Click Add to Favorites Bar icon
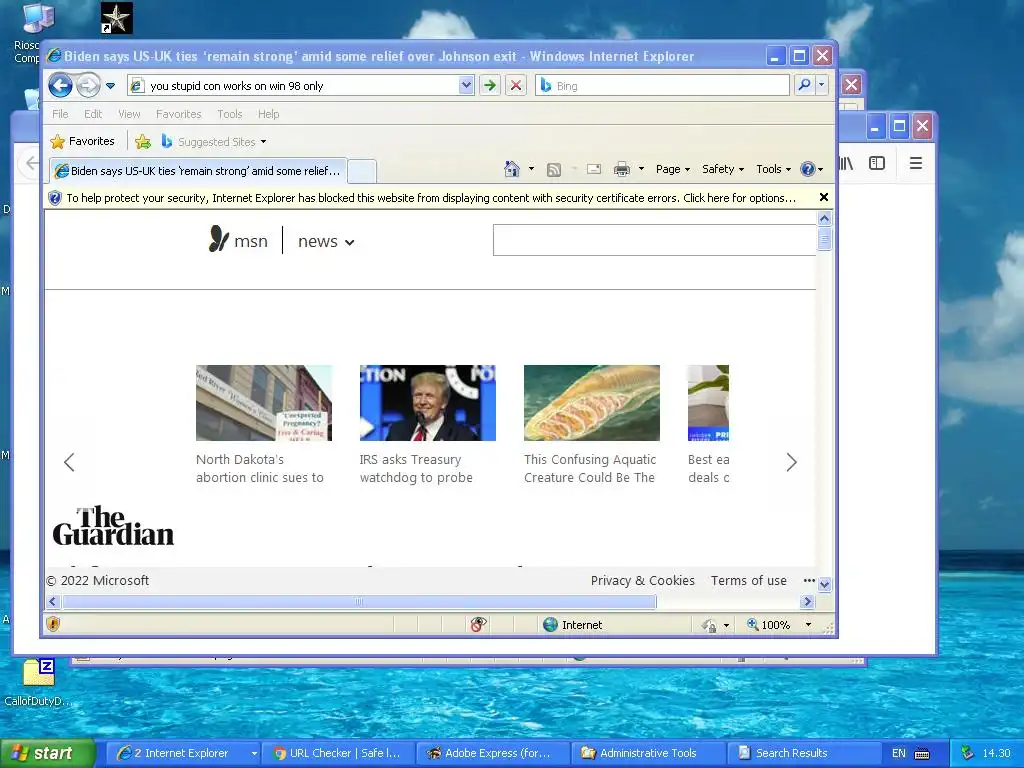1024x768 pixels. tap(142, 141)
